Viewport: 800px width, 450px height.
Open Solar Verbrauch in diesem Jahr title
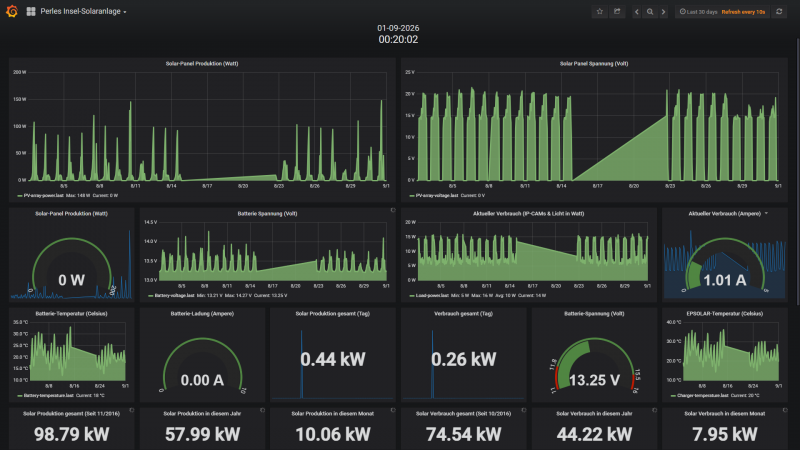(x=594, y=414)
